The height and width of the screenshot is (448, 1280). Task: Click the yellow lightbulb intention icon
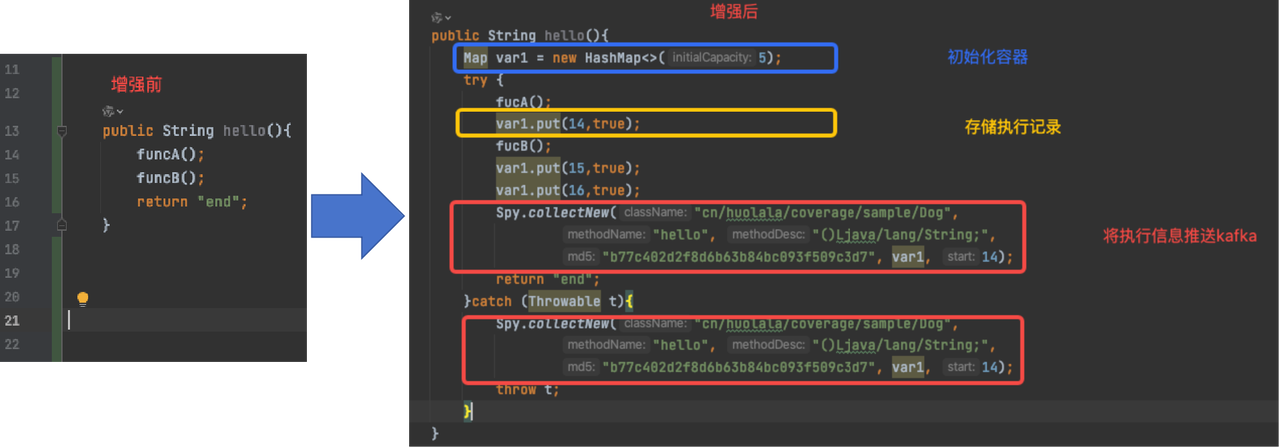click(x=83, y=298)
